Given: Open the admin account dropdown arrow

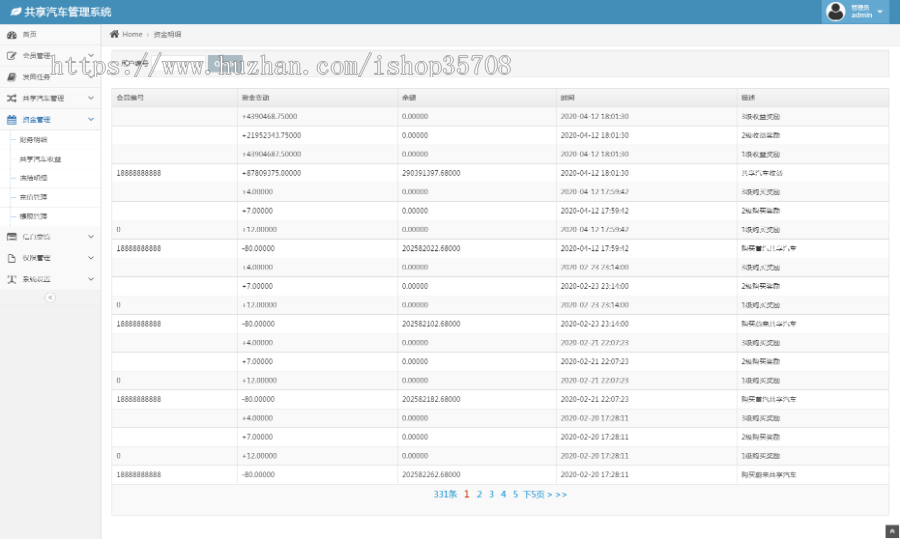Looking at the screenshot, I should (880, 12).
